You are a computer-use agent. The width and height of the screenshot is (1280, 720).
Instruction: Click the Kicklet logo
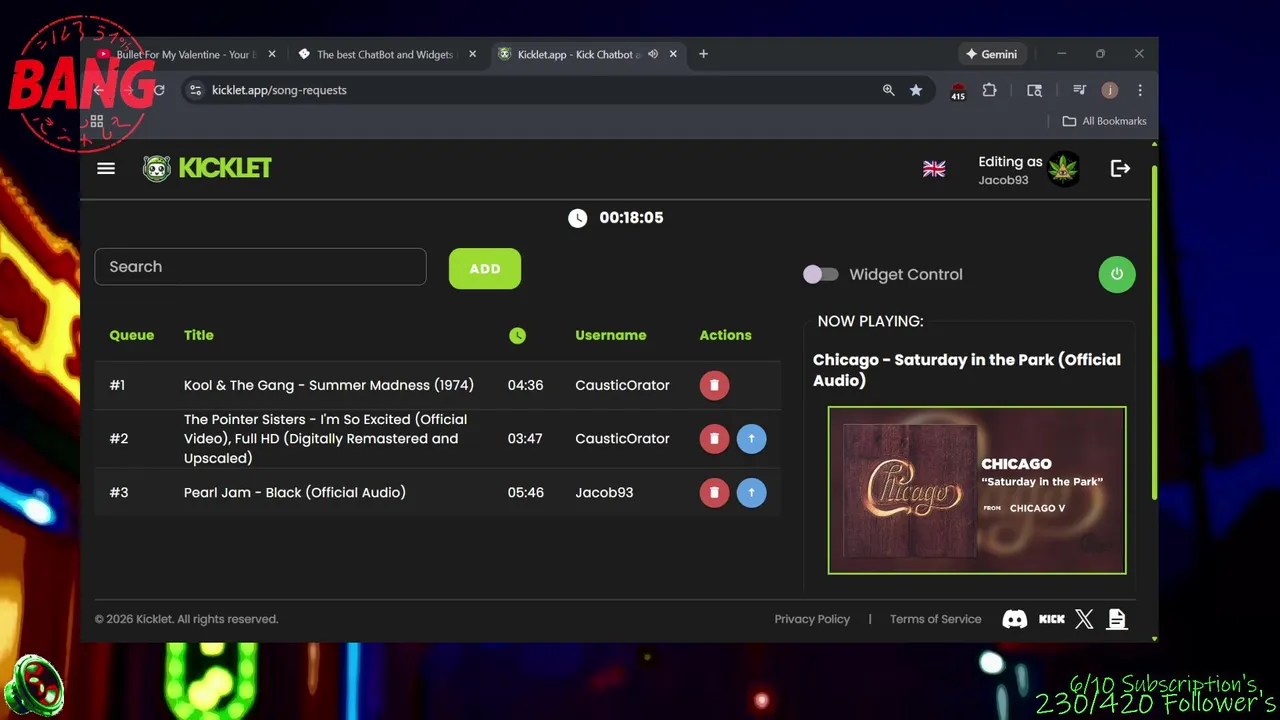coord(207,168)
